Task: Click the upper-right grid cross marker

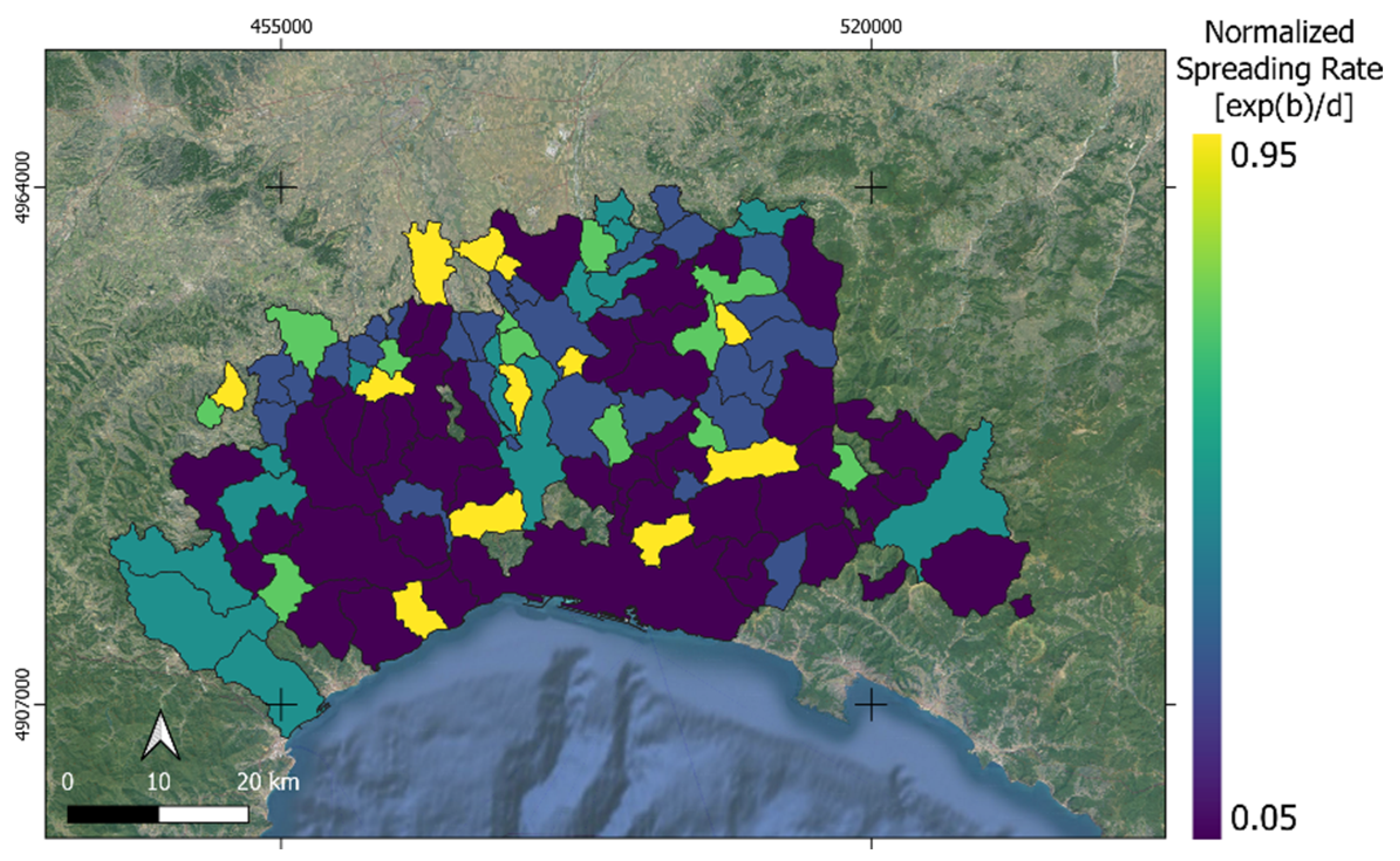Action: 871,187
